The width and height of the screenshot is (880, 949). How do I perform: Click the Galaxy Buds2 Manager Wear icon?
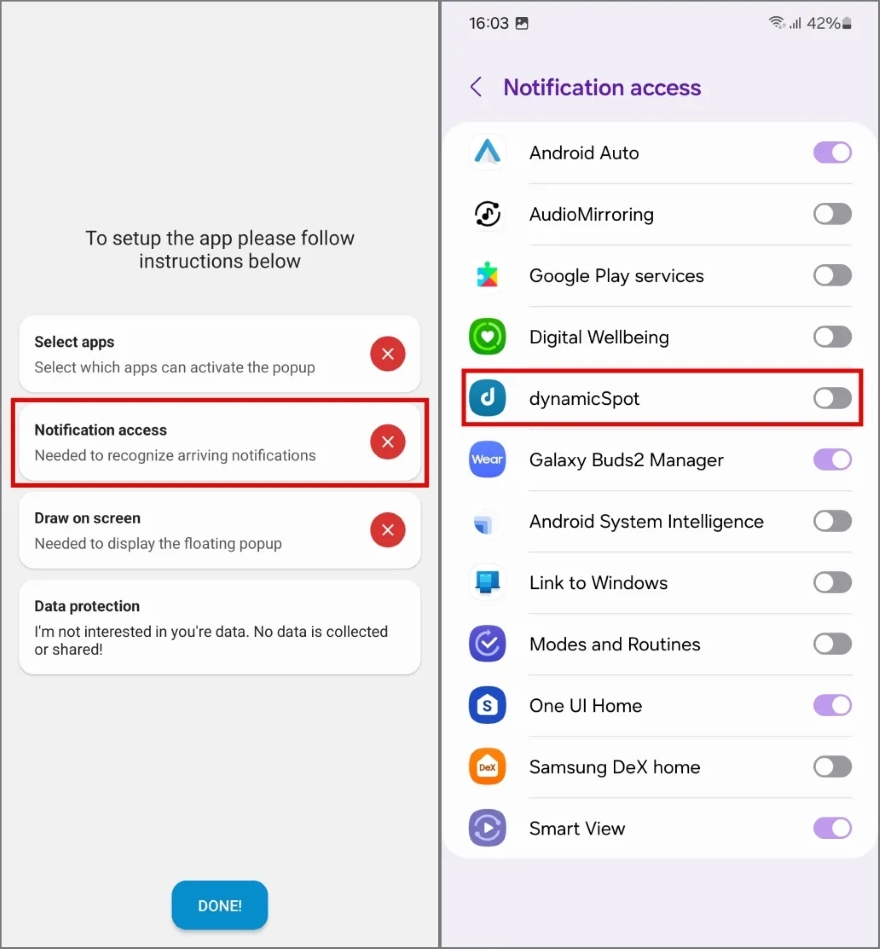tap(487, 460)
